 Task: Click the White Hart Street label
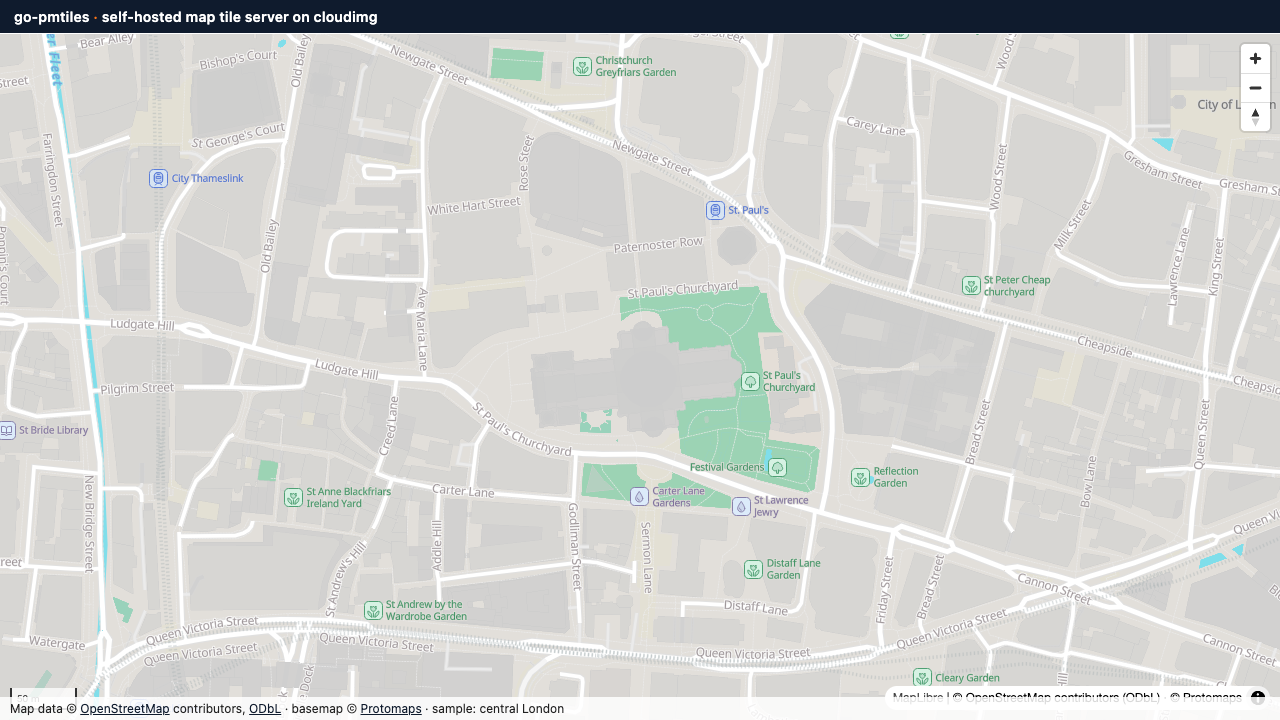(x=474, y=206)
